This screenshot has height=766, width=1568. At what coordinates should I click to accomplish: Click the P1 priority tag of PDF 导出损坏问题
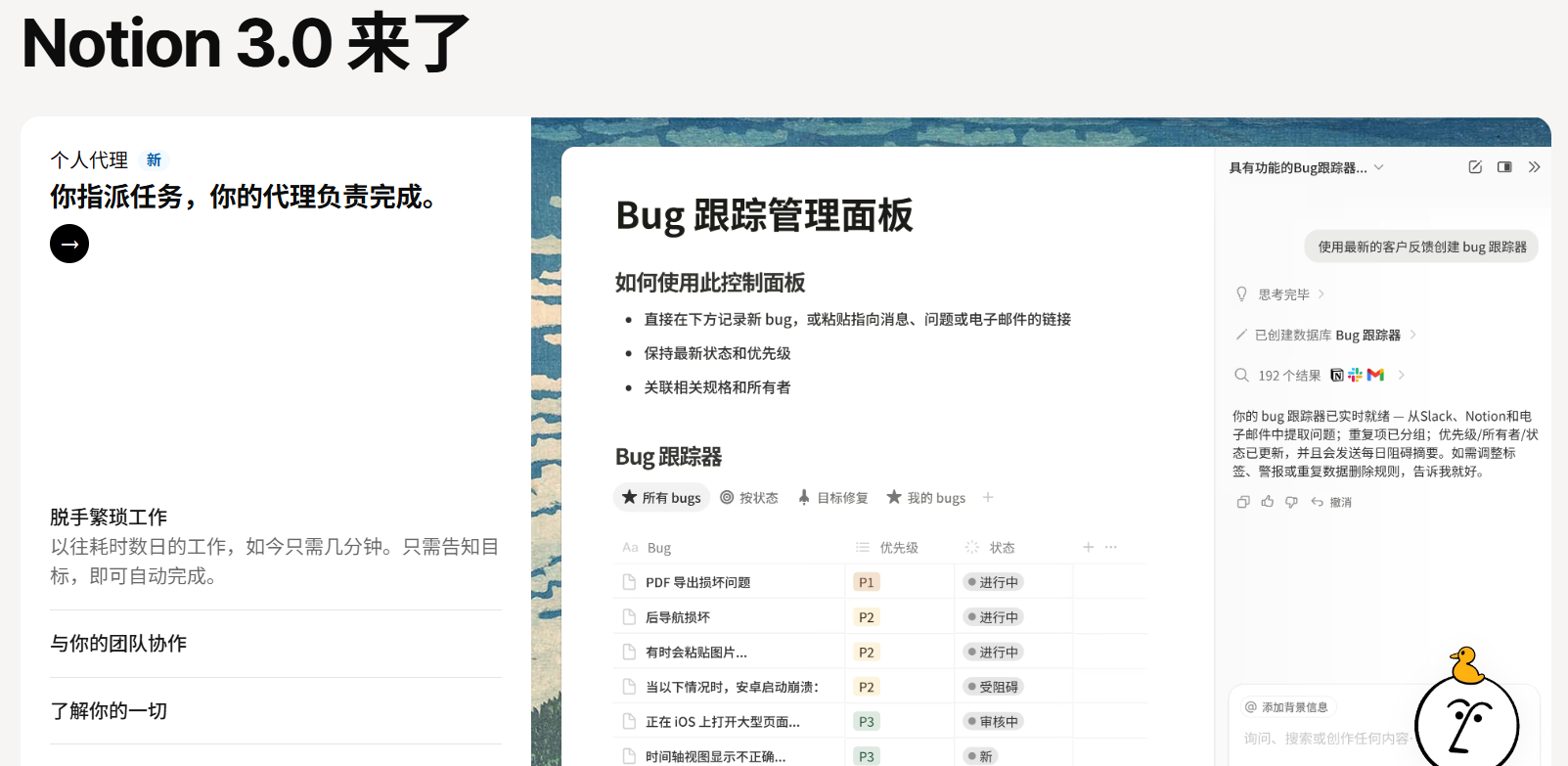[x=867, y=582]
